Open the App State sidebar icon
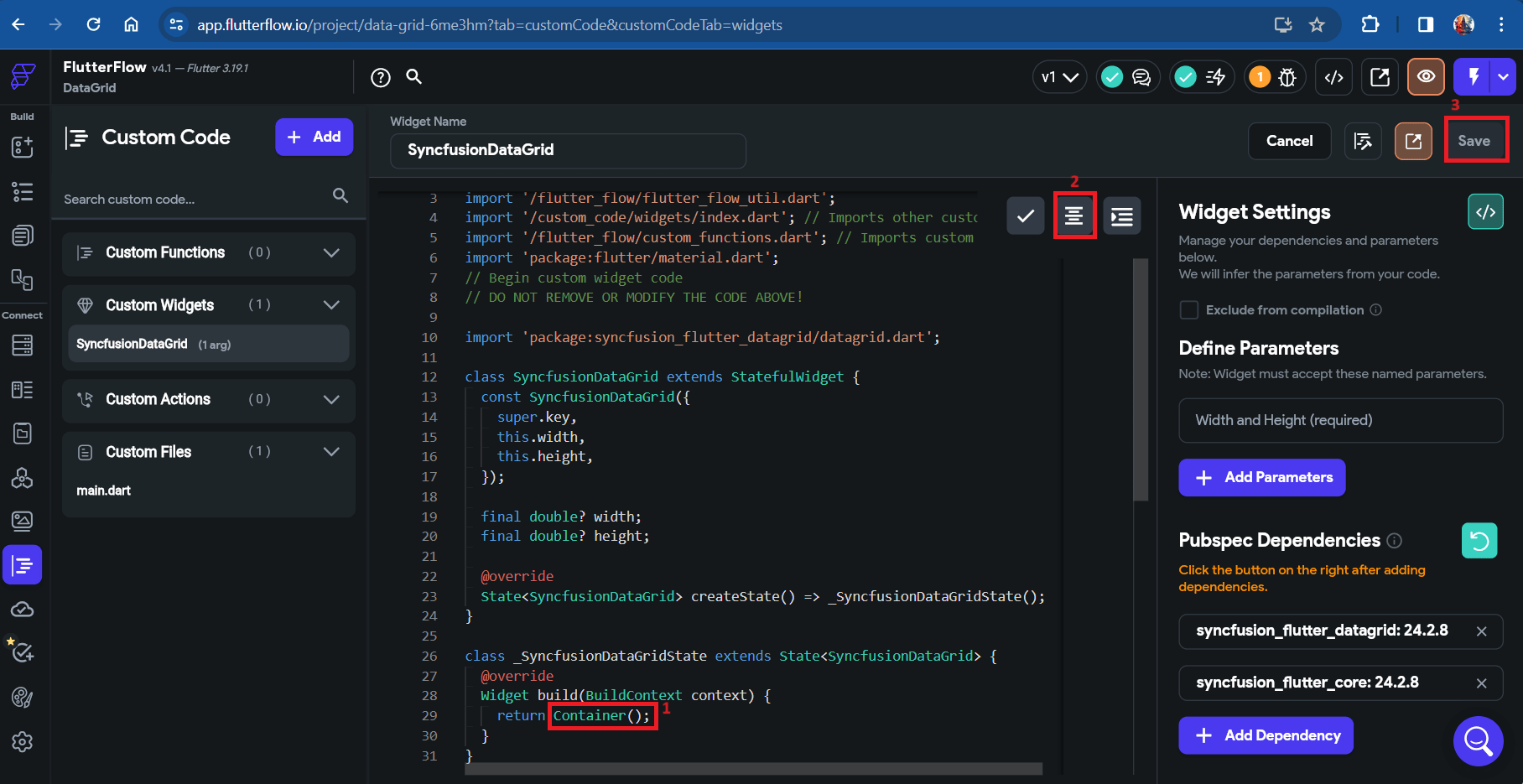Screen dimensions: 1523x784 point(23,433)
